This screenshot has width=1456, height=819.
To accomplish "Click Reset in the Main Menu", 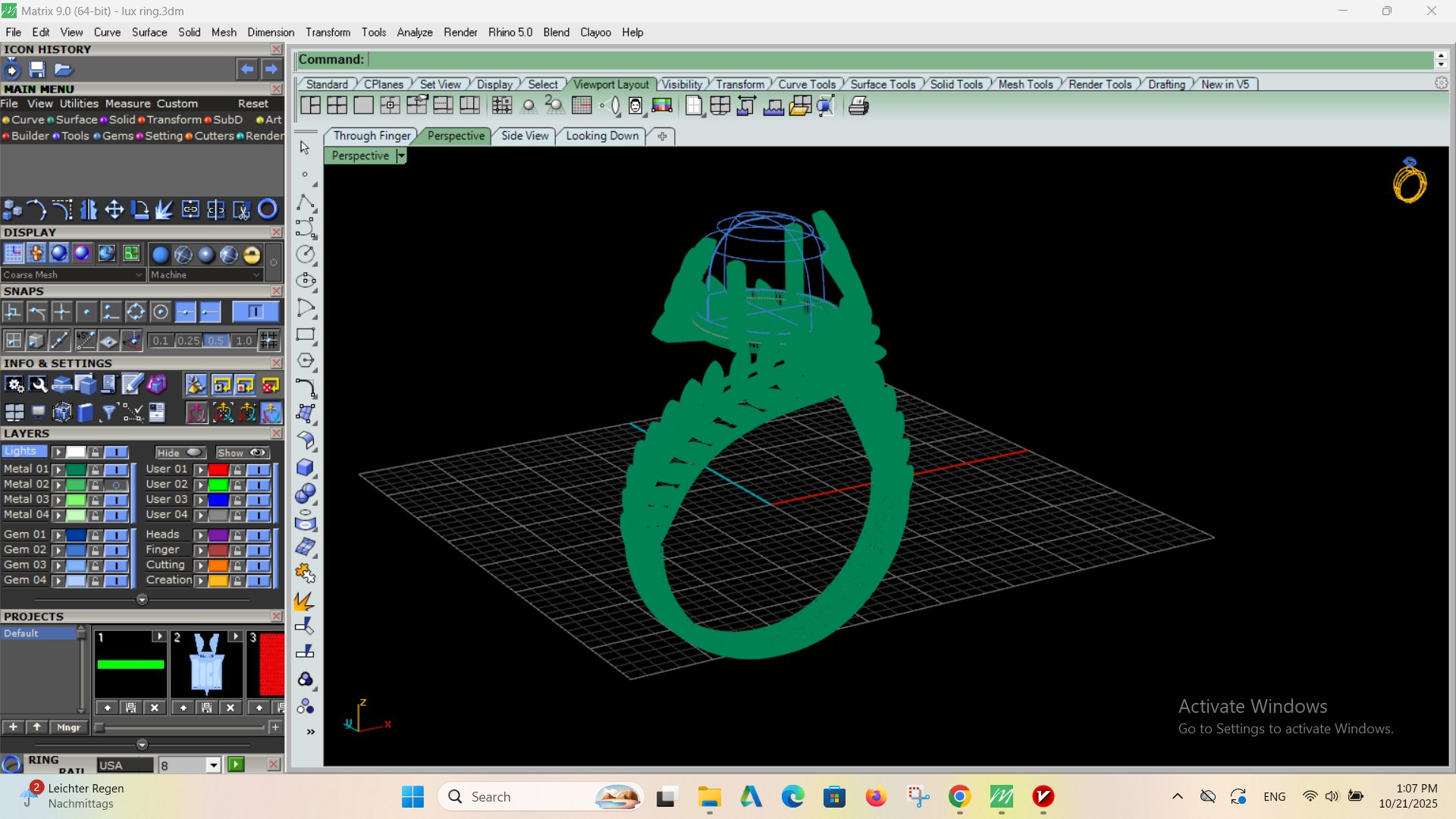I will [253, 104].
